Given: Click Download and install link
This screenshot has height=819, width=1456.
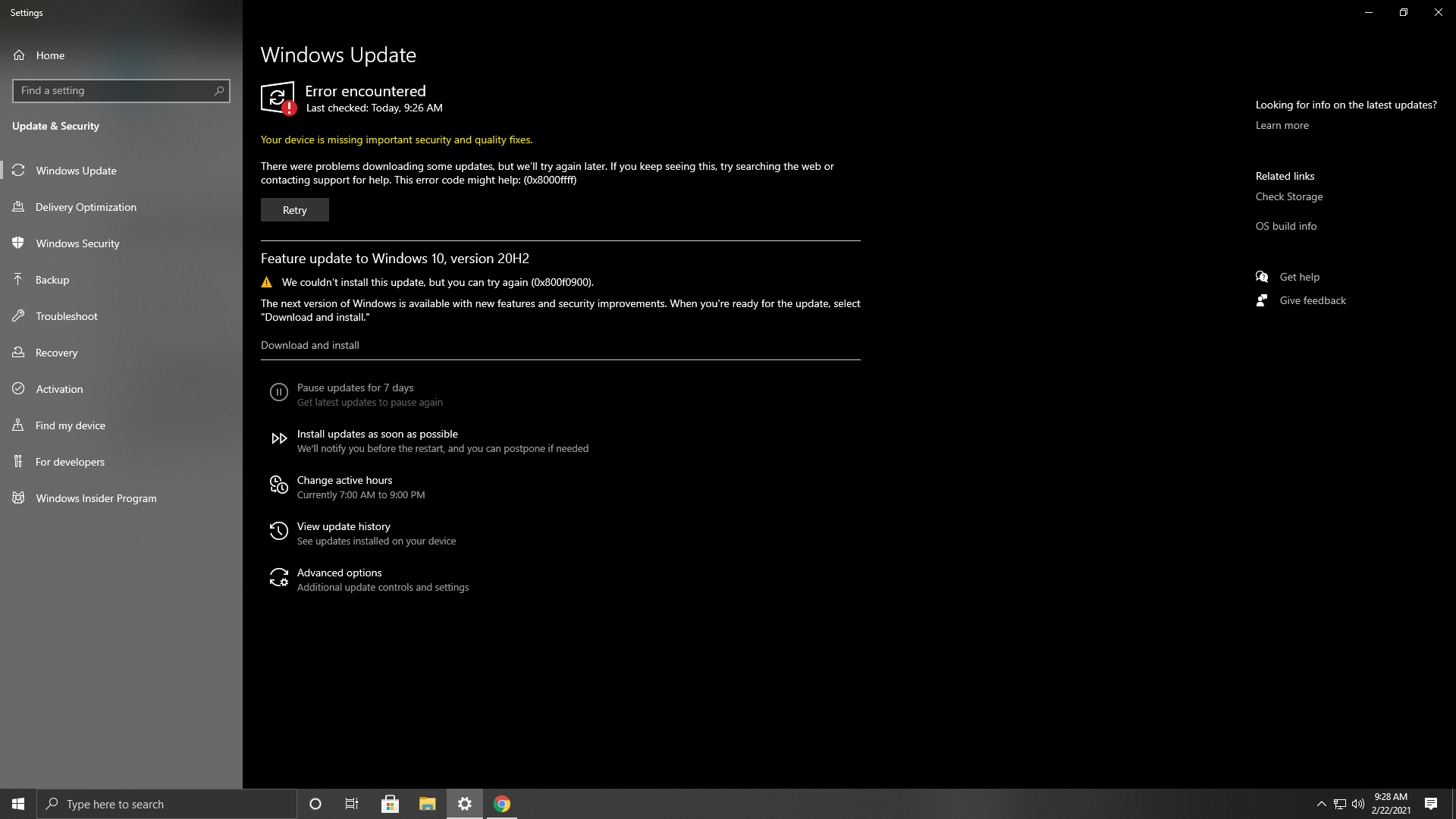Looking at the screenshot, I should [310, 345].
